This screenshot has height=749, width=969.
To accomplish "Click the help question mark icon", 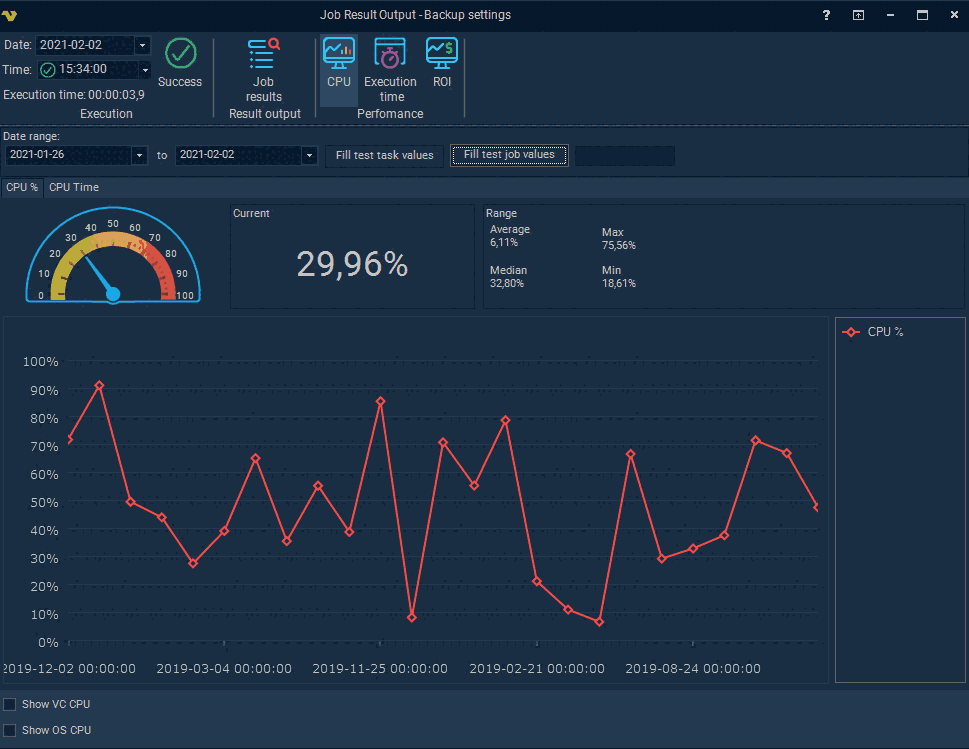I will pyautogui.click(x=826, y=15).
